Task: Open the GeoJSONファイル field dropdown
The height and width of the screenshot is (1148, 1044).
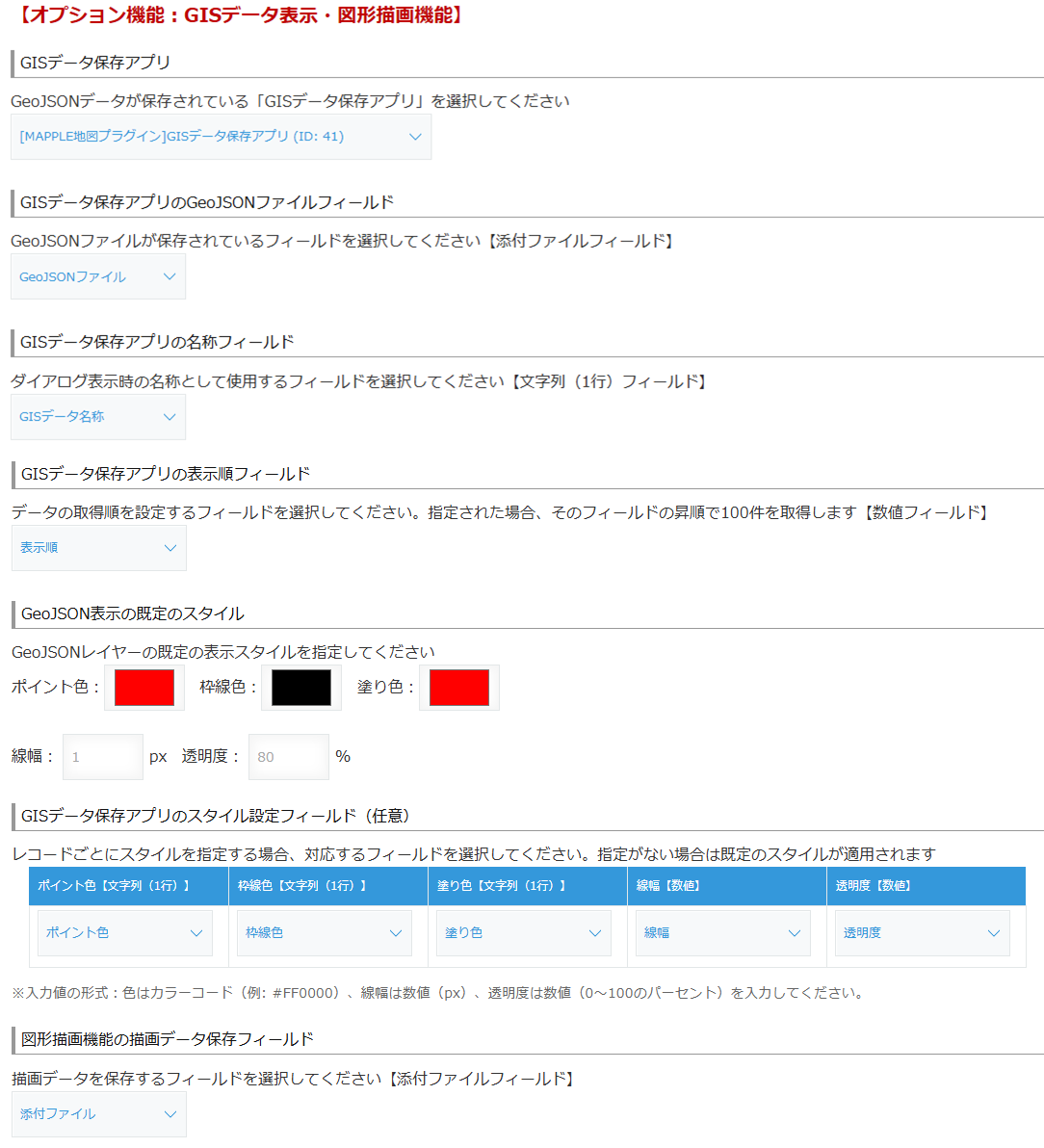Action: pyautogui.click(x=96, y=276)
